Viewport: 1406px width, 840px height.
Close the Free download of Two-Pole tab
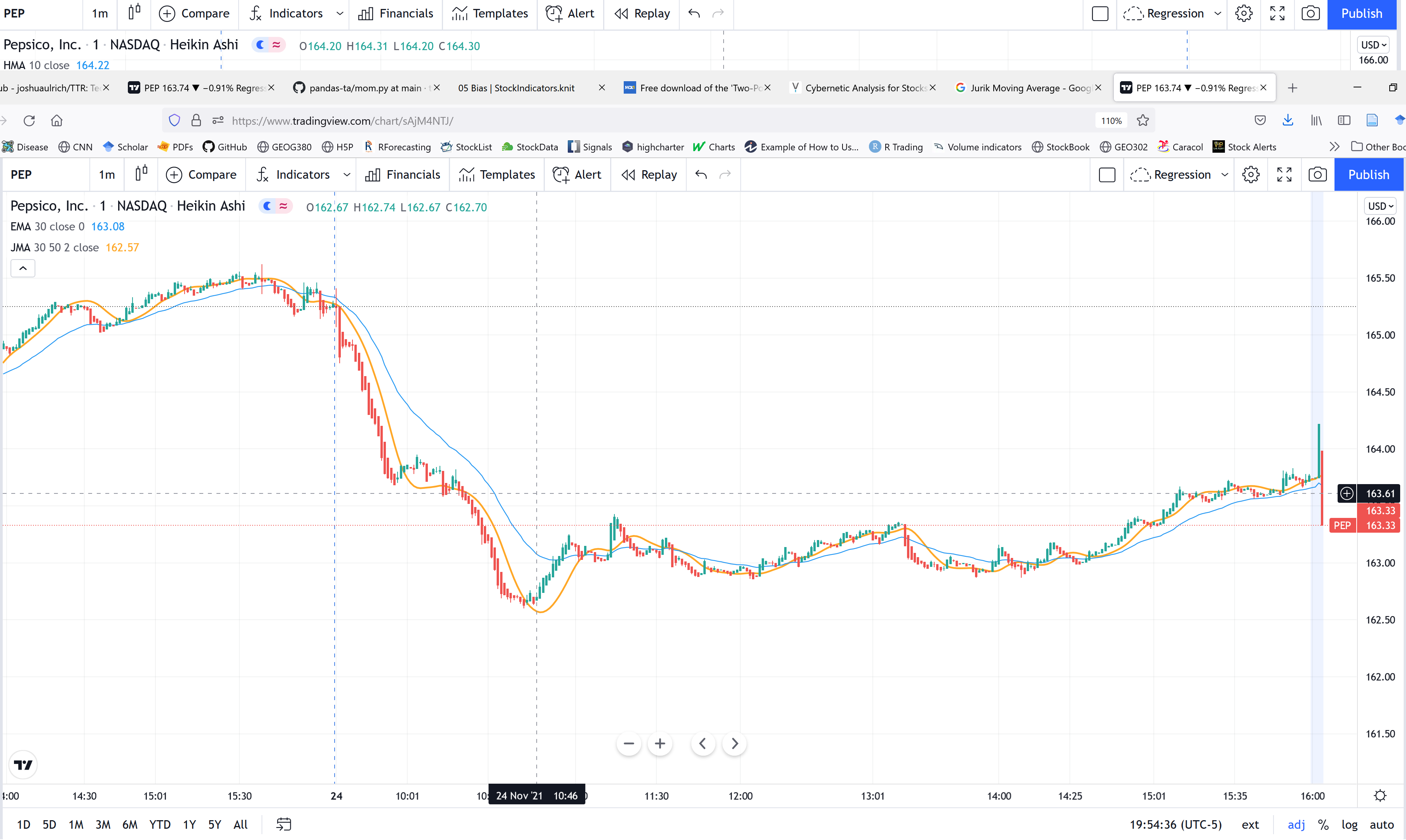[767, 88]
